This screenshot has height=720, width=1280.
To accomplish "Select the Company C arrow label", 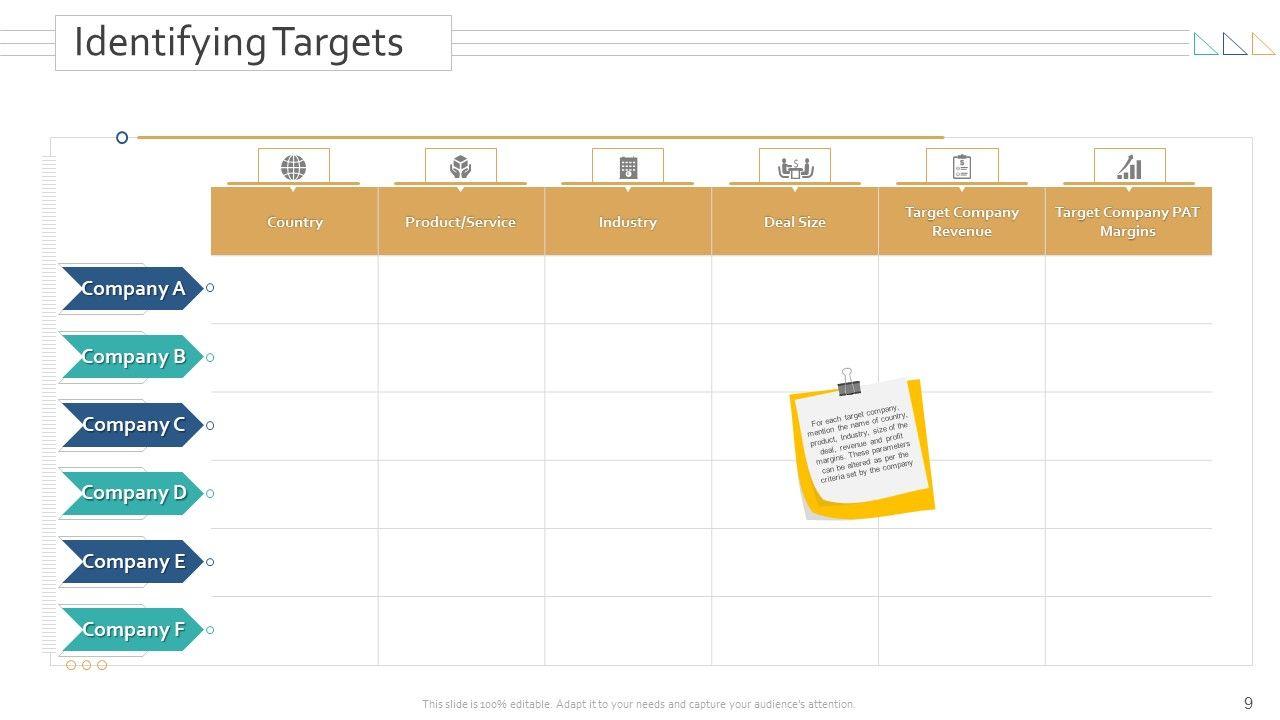I will (132, 425).
